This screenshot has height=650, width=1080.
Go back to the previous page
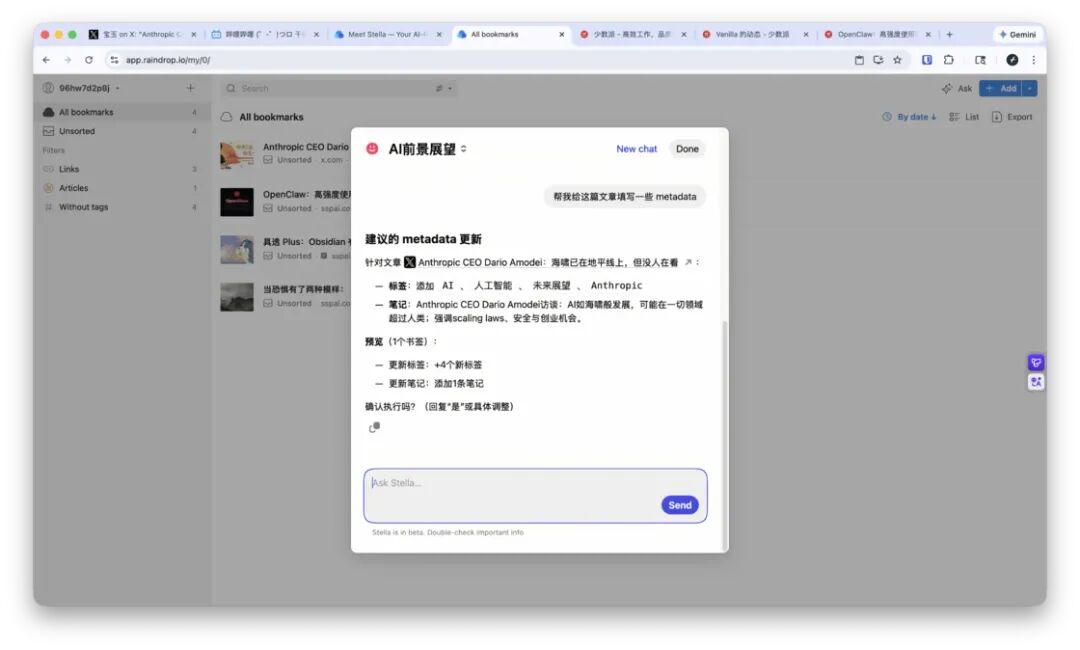[x=46, y=60]
